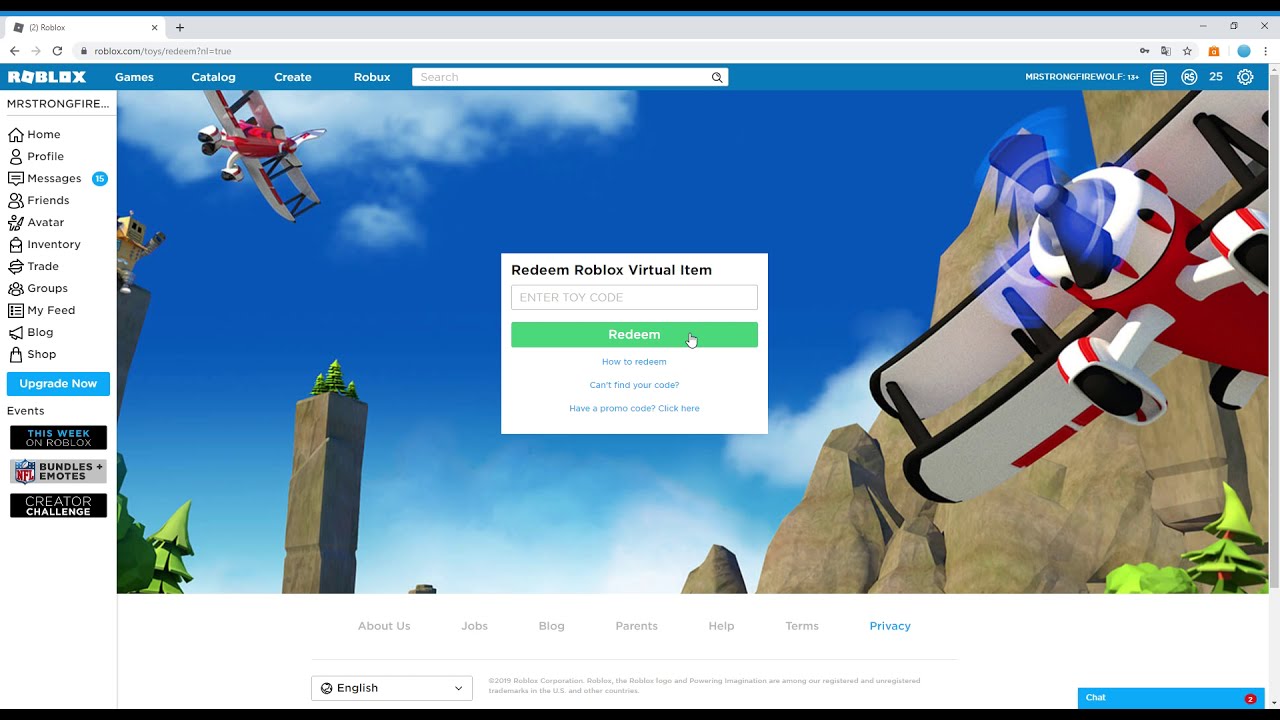
Task: Open the Chat bar
Action: tap(1171, 698)
